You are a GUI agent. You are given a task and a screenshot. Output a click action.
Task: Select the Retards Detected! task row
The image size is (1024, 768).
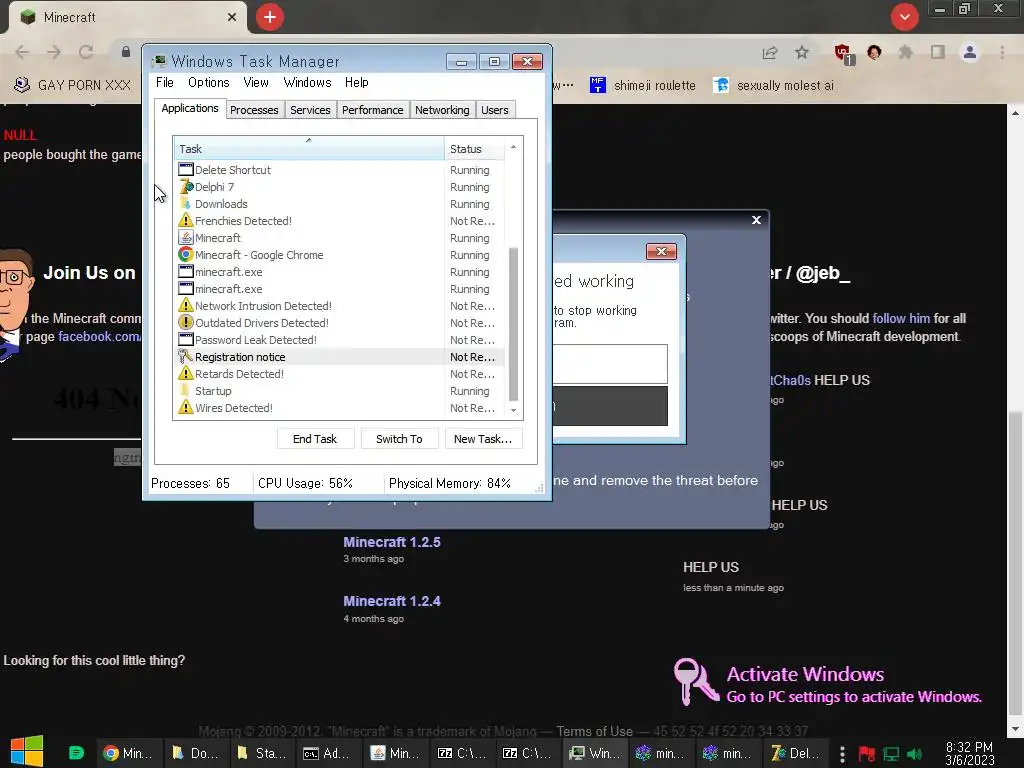click(x=338, y=374)
